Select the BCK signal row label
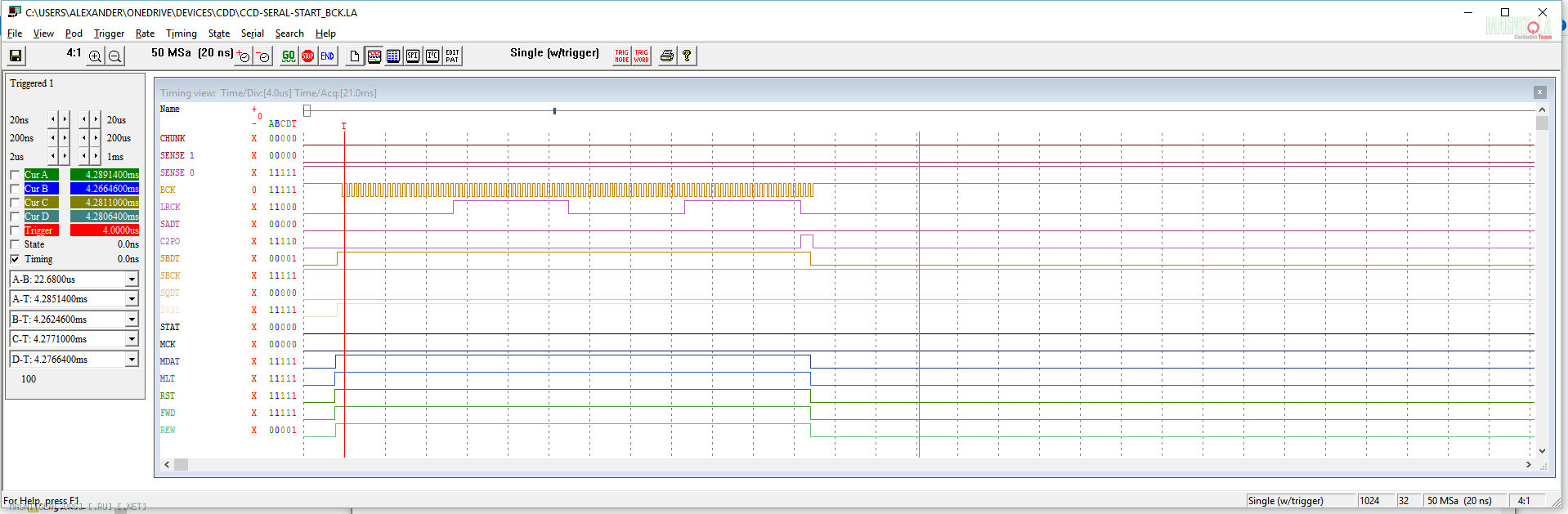 (x=168, y=190)
